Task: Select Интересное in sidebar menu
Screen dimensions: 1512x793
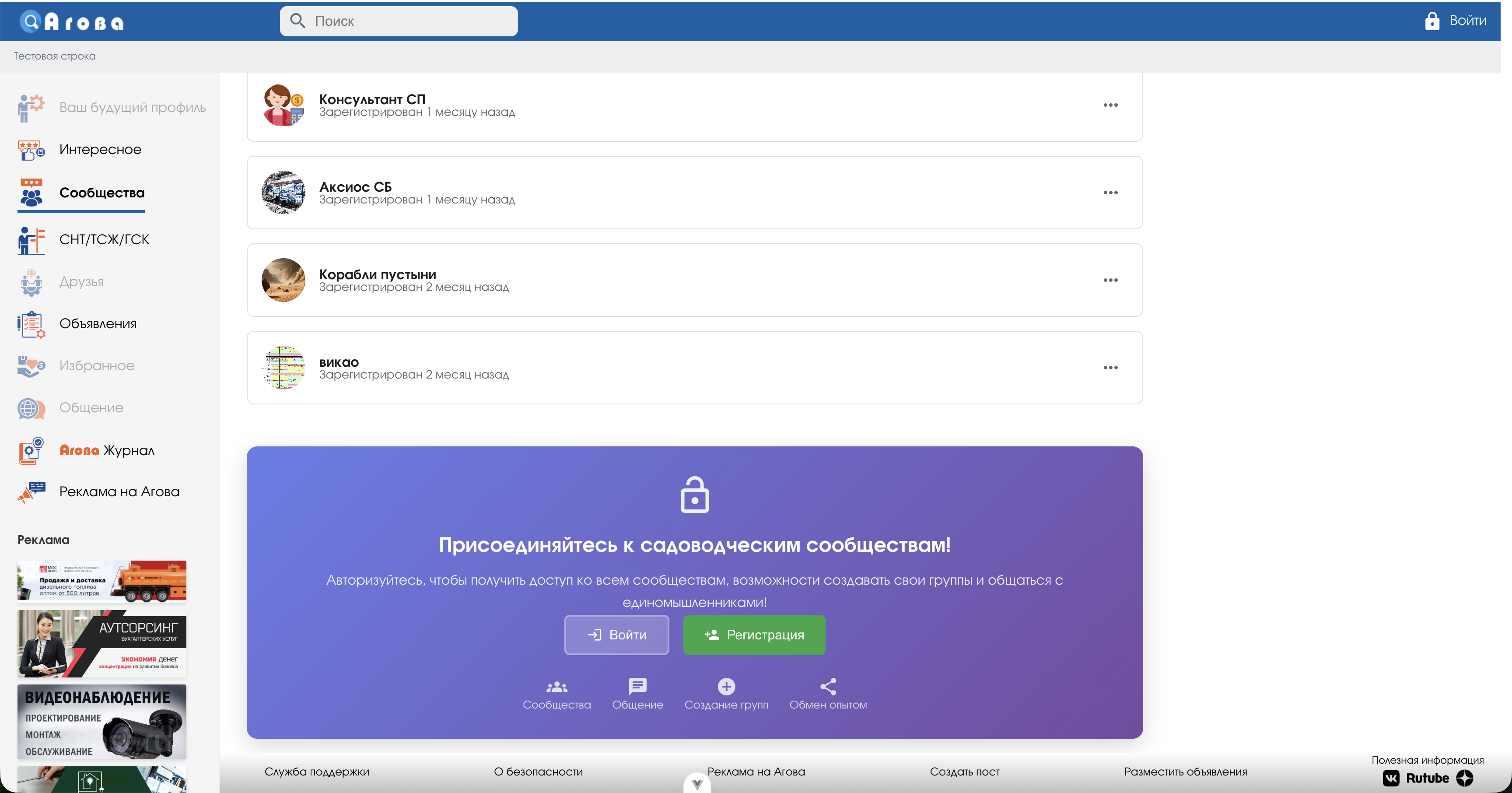Action: coord(100,150)
